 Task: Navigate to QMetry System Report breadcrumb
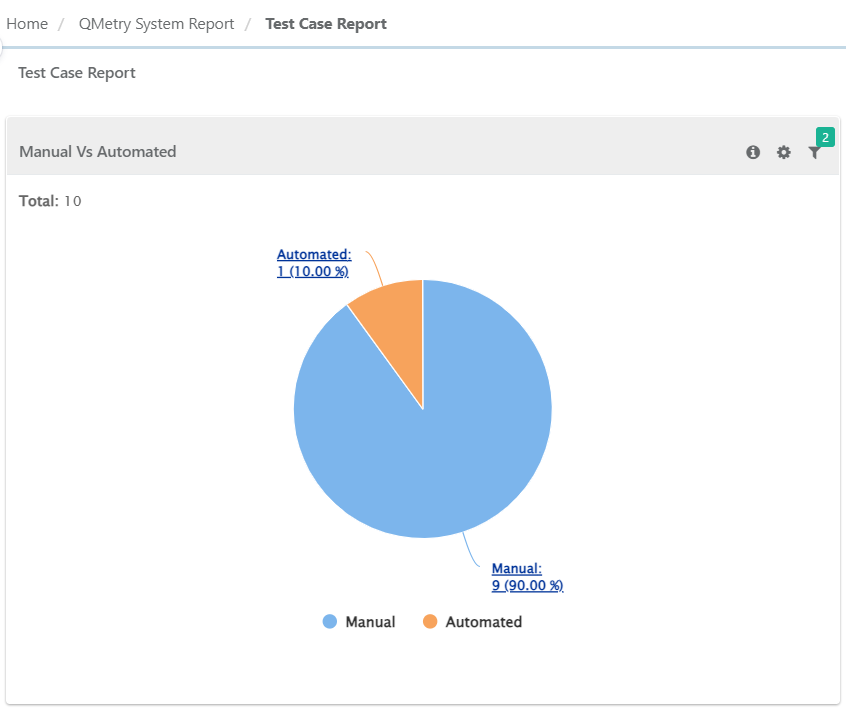(156, 24)
